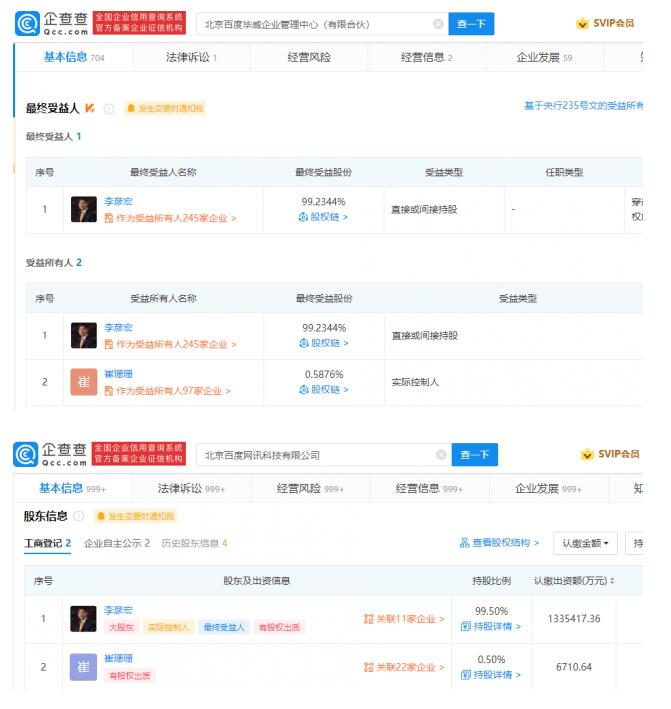The width and height of the screenshot is (671, 709).
Task: Click 李彦宏 name in shareholder table
Action: (x=118, y=610)
